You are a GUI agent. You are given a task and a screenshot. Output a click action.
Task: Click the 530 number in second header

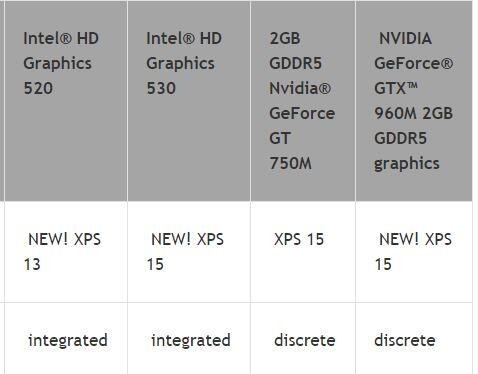click(x=161, y=89)
